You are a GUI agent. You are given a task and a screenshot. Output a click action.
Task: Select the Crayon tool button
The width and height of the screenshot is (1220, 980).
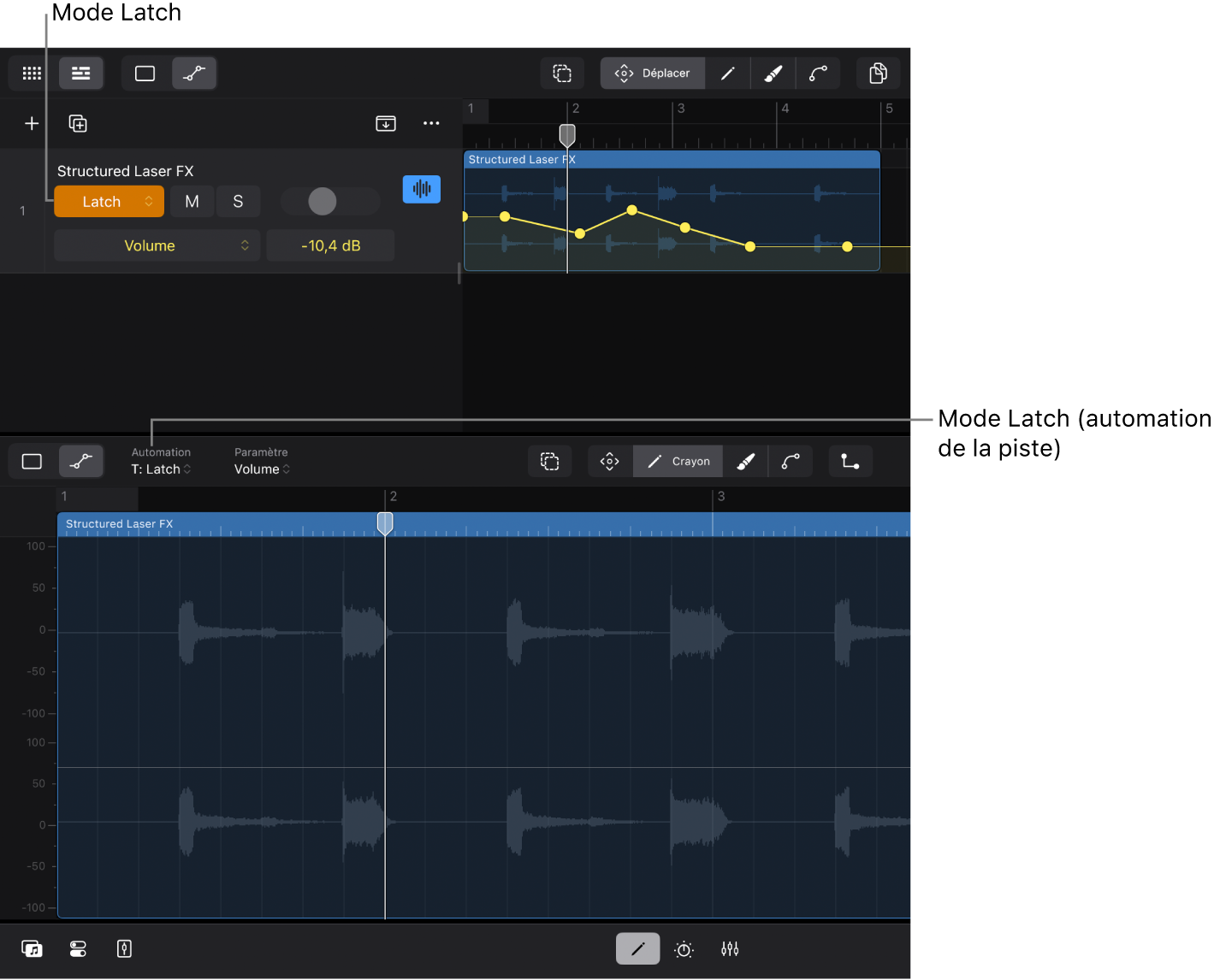(x=678, y=462)
